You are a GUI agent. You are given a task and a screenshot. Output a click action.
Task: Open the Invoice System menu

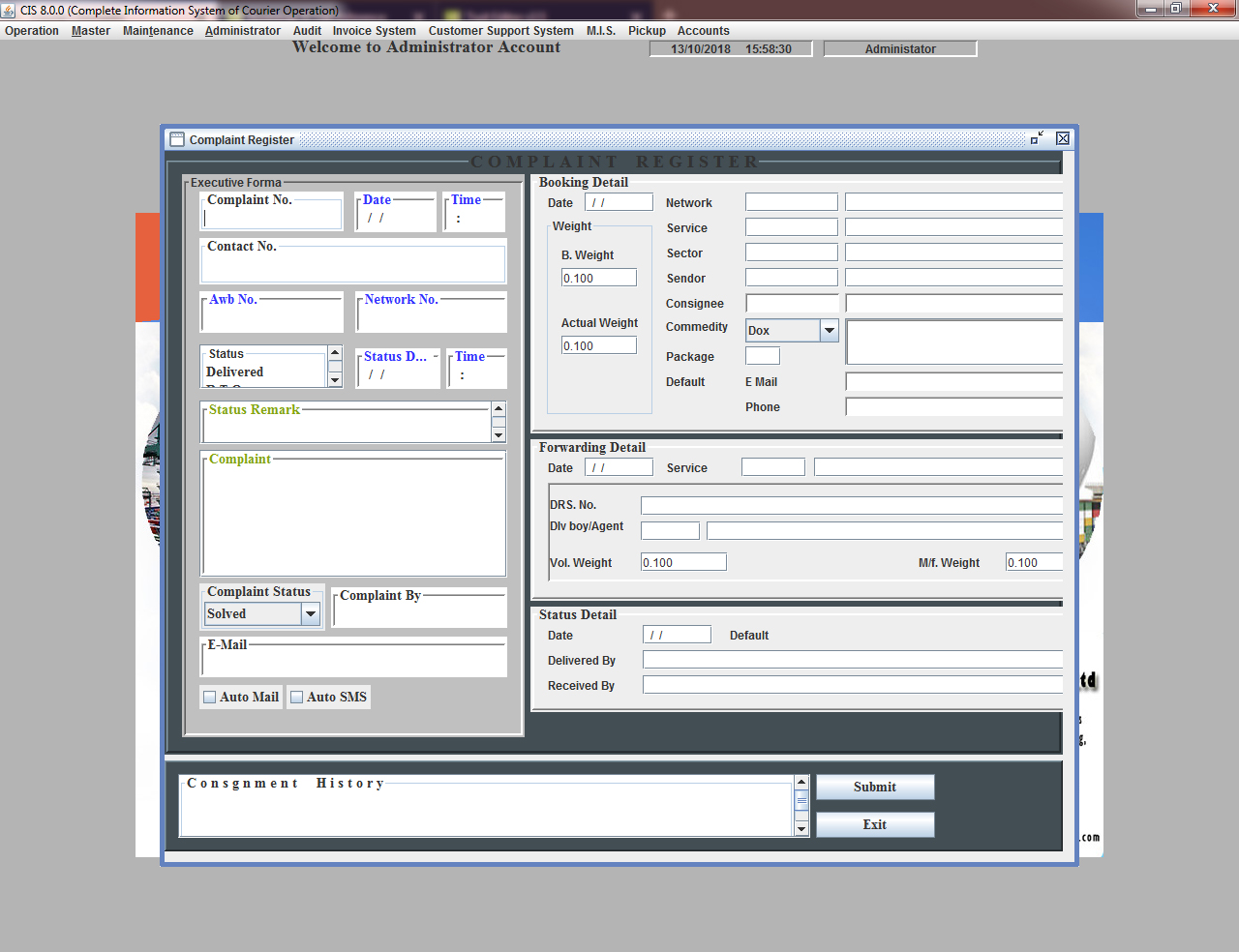click(x=375, y=31)
